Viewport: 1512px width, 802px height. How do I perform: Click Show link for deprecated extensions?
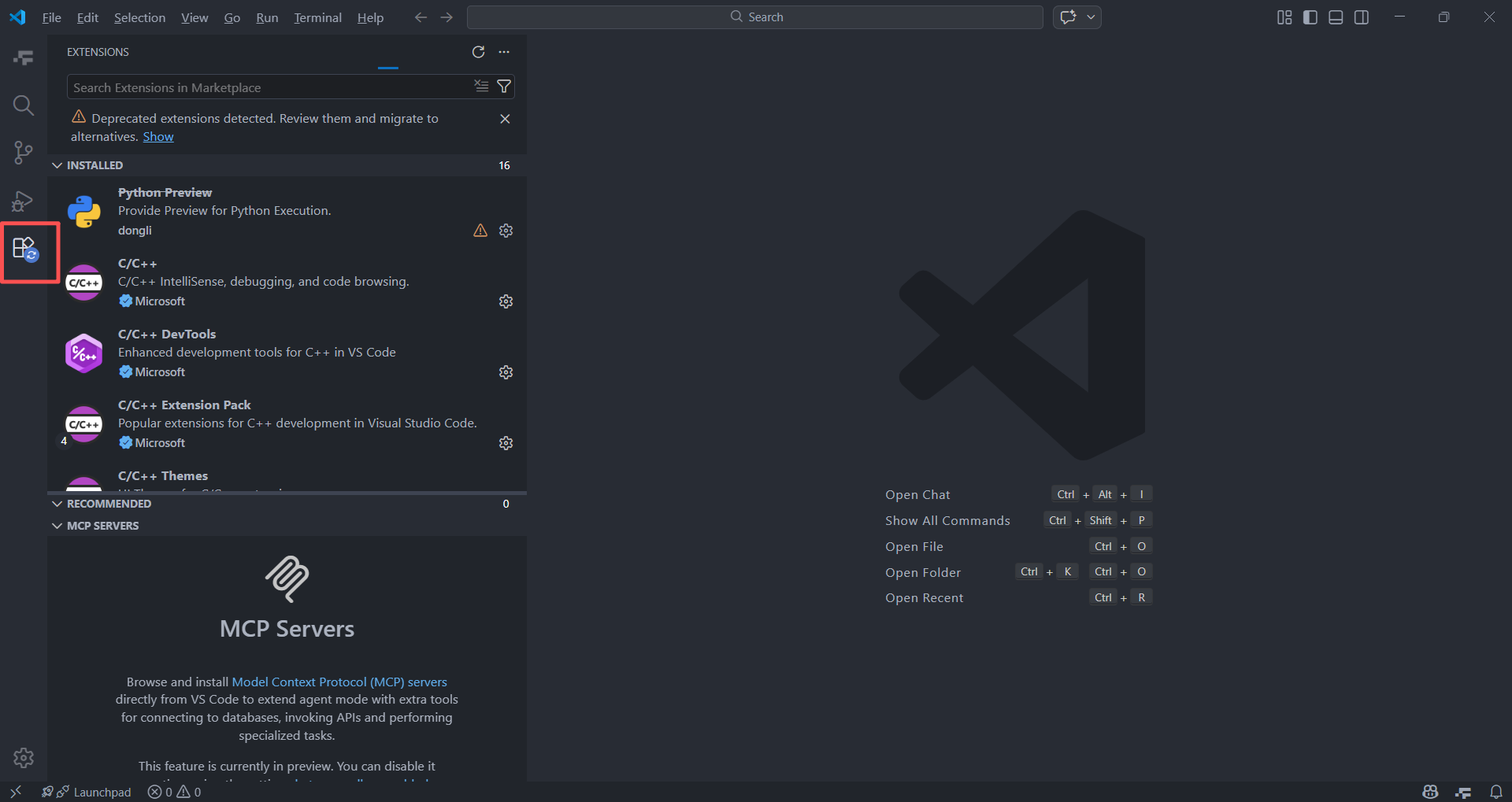coord(158,137)
